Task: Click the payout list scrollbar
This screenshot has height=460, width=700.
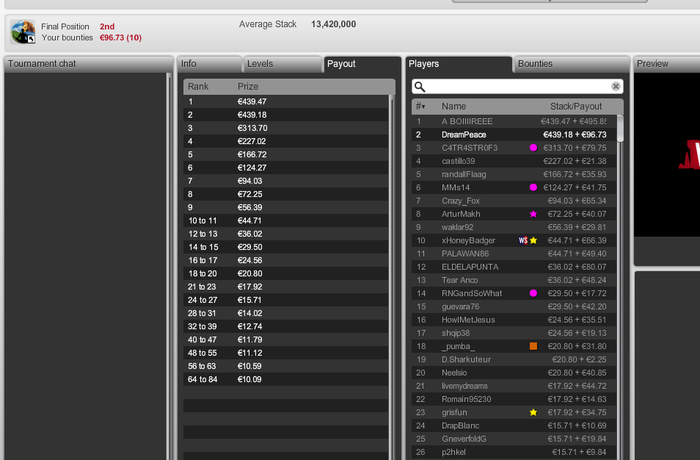Action: click(392, 277)
